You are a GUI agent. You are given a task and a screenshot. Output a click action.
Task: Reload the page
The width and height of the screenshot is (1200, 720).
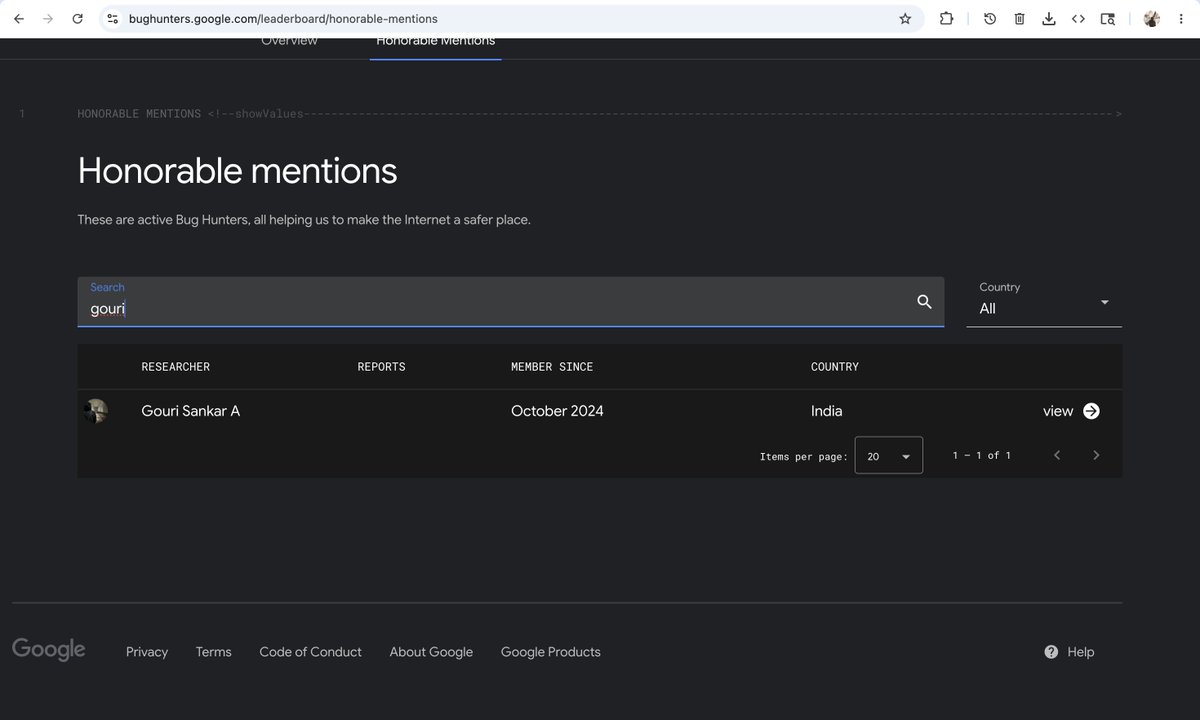tap(78, 19)
